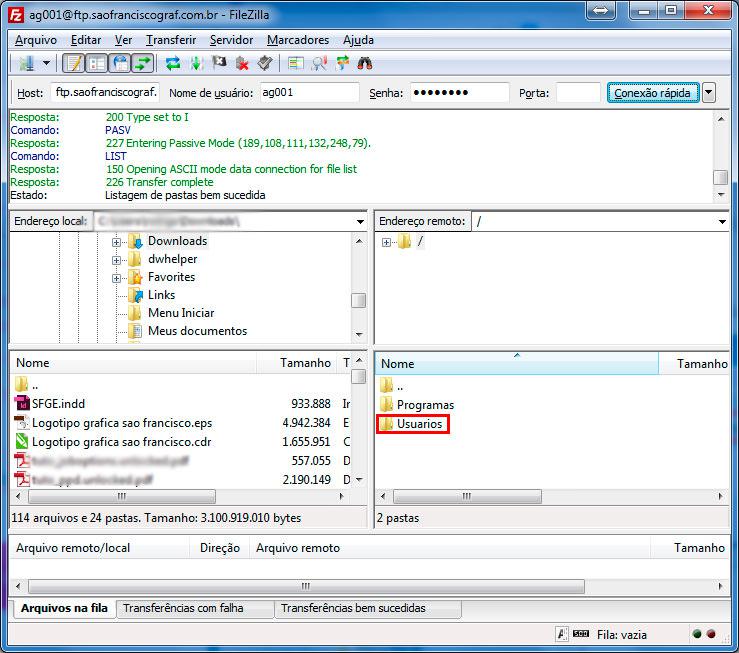Click local file list horizontal scrollbar
This screenshot has width=739, height=653.
122,496
